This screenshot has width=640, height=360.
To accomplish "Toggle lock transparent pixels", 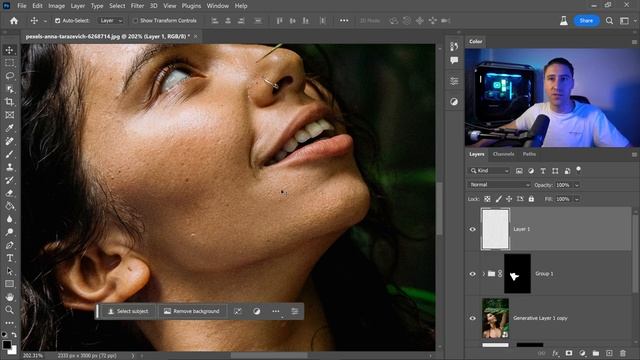I will (487, 199).
